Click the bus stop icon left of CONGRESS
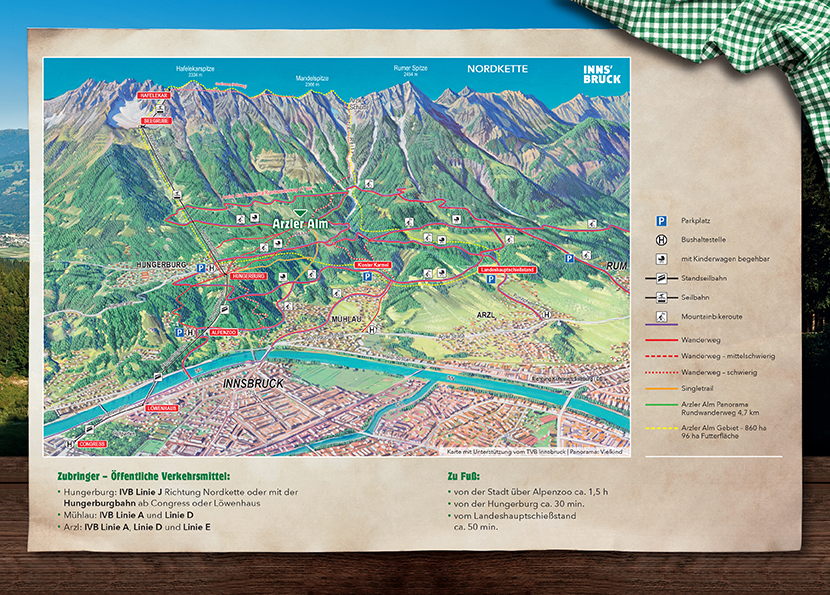 pyautogui.click(x=70, y=444)
